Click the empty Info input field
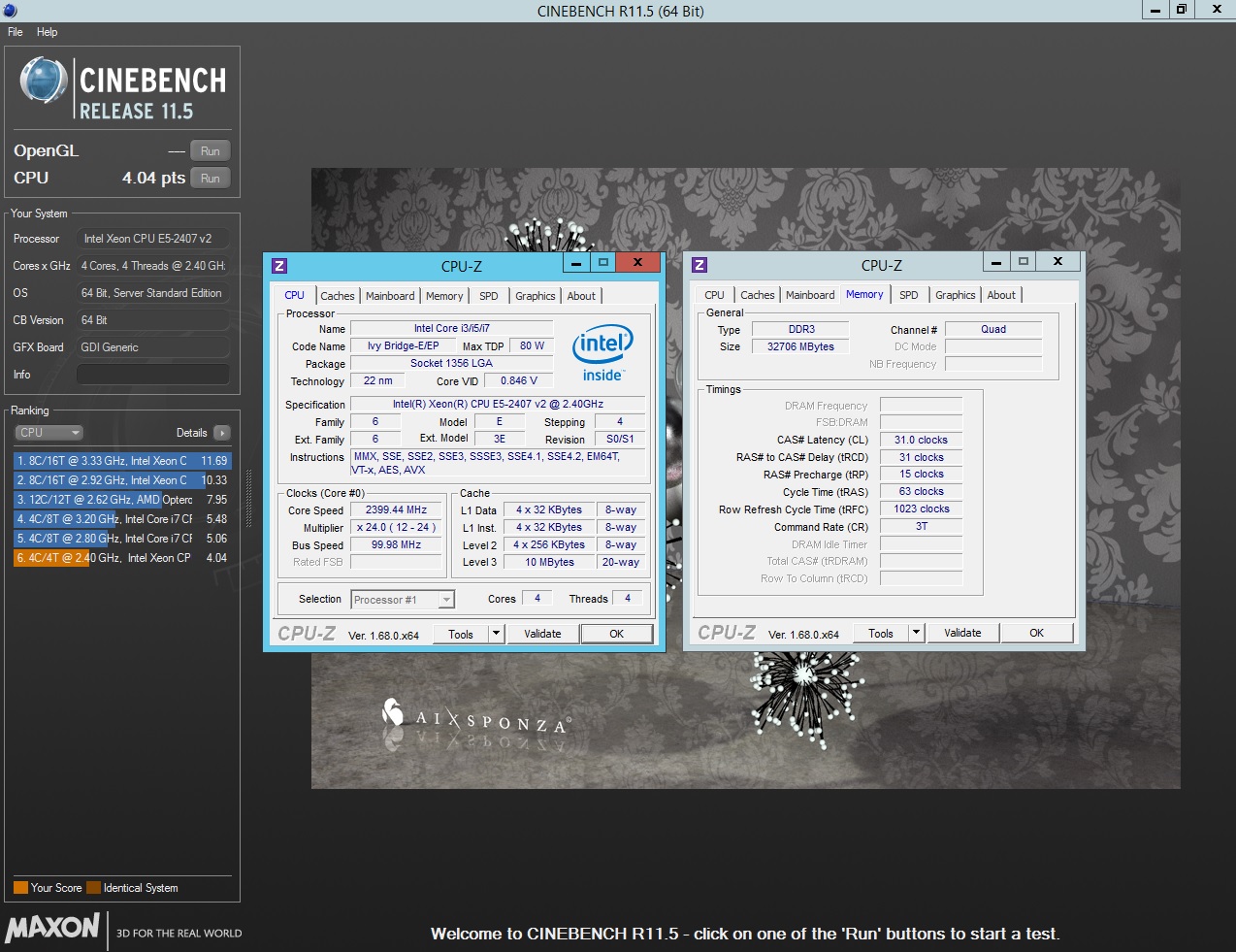 pos(153,375)
